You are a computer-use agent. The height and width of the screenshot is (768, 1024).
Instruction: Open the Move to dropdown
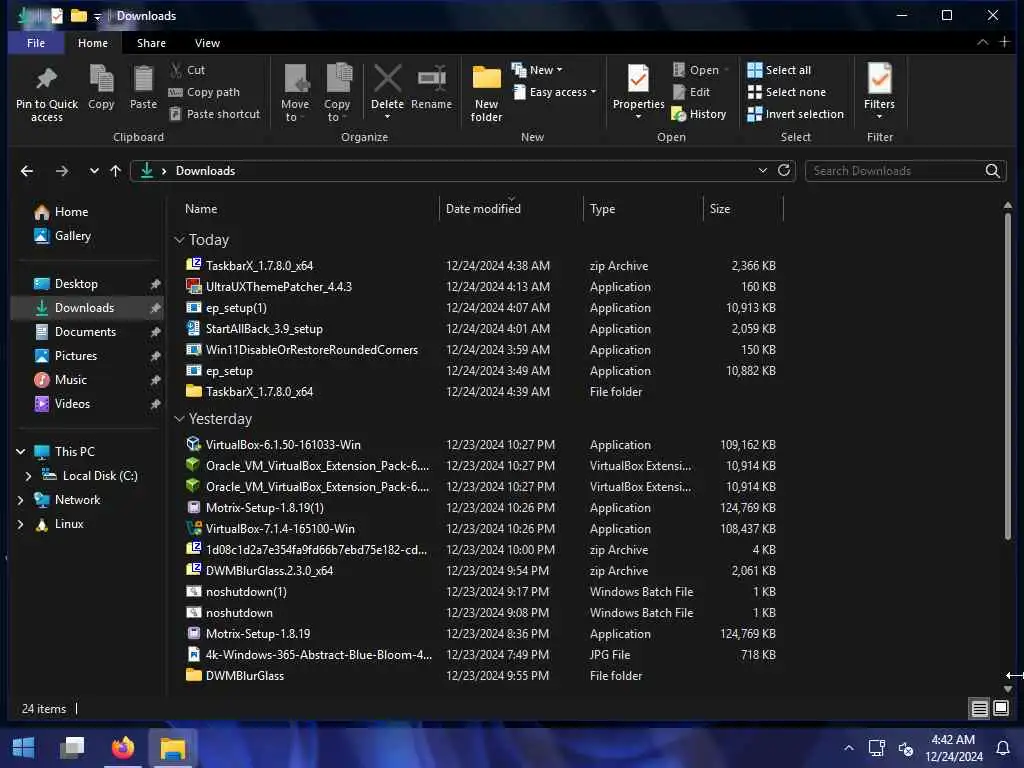point(295,110)
